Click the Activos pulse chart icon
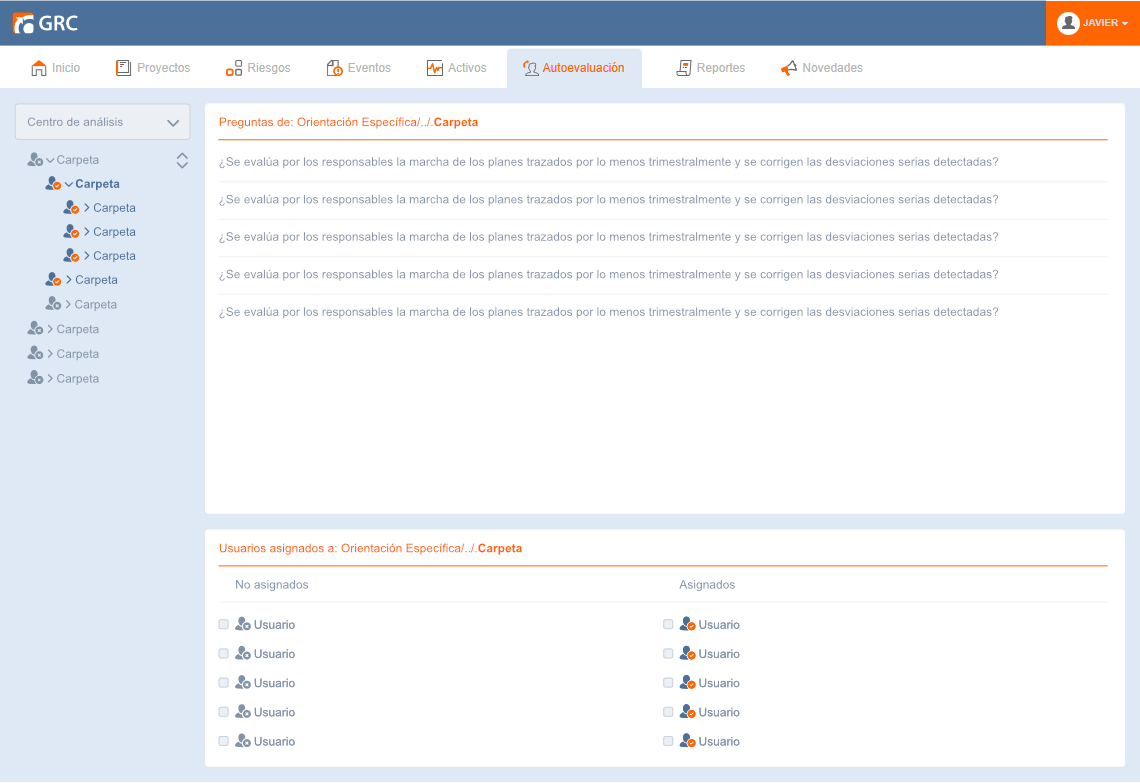 435,68
